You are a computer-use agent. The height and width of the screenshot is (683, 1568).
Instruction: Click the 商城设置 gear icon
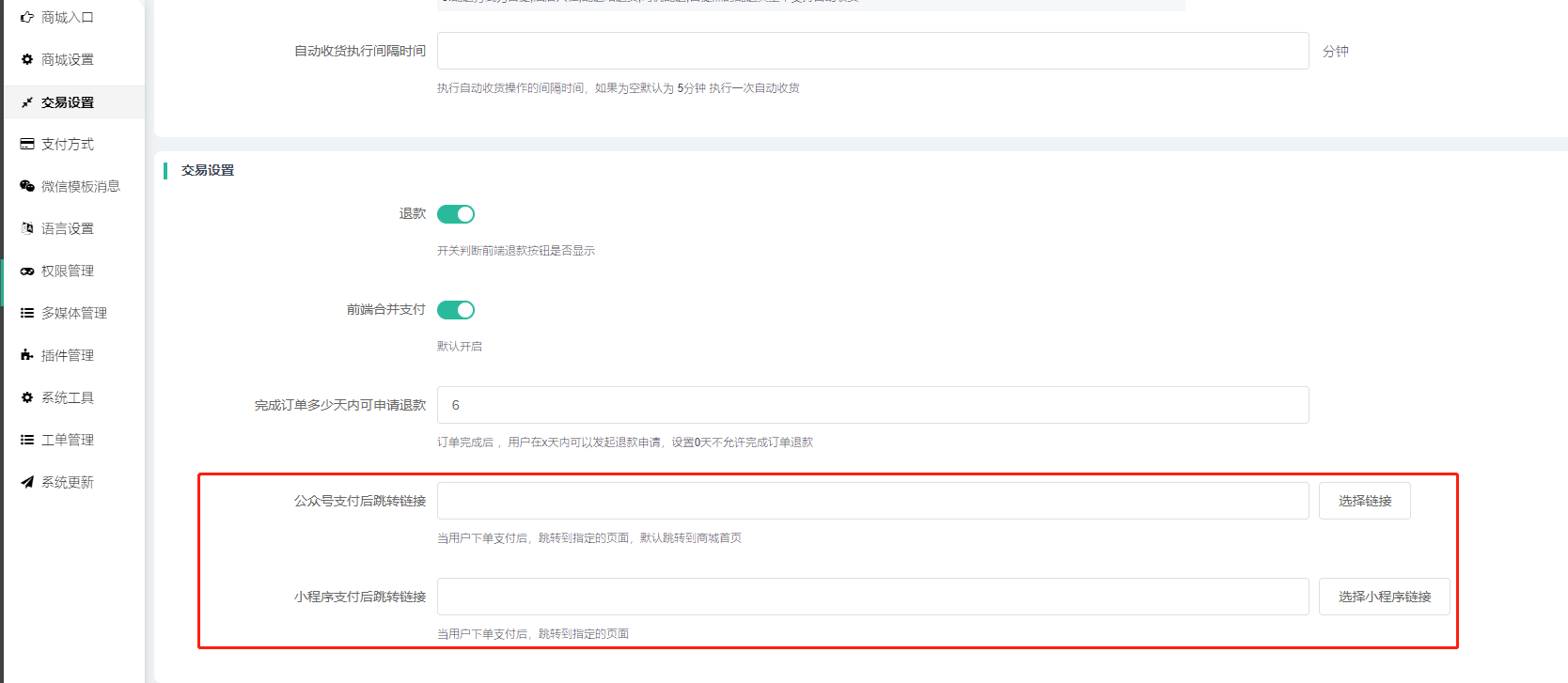tap(27, 59)
